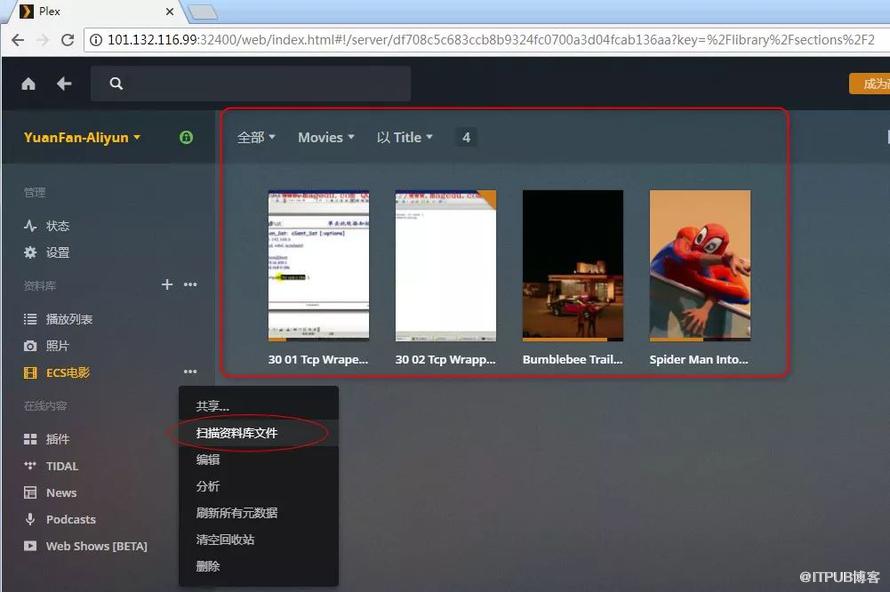Screen dimensions: 890x592
Task: Expand the YuanFan-Aliyun server dropdown
Action: [82, 138]
